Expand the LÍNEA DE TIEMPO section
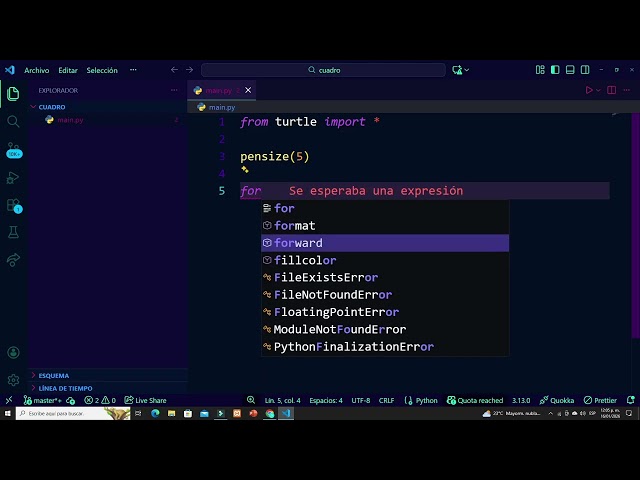The width and height of the screenshot is (640, 480). coord(65,388)
